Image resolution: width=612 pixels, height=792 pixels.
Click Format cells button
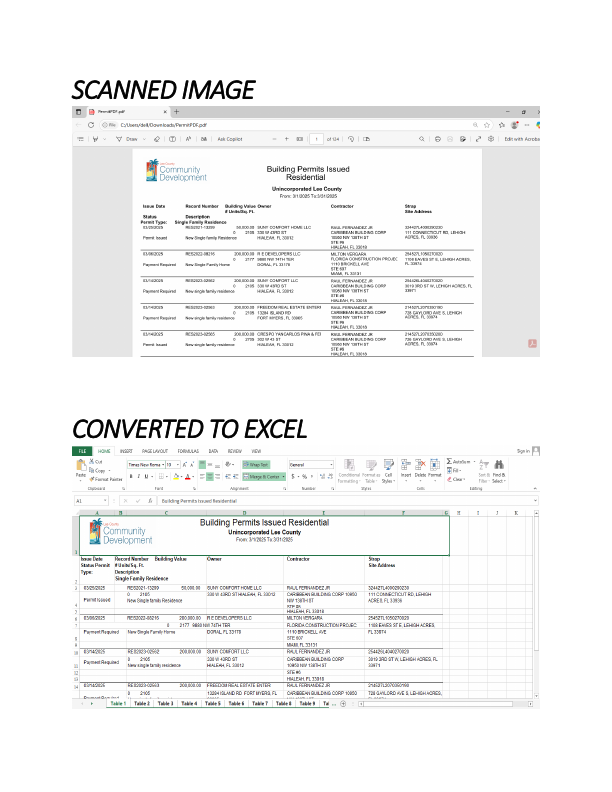tap(435, 468)
